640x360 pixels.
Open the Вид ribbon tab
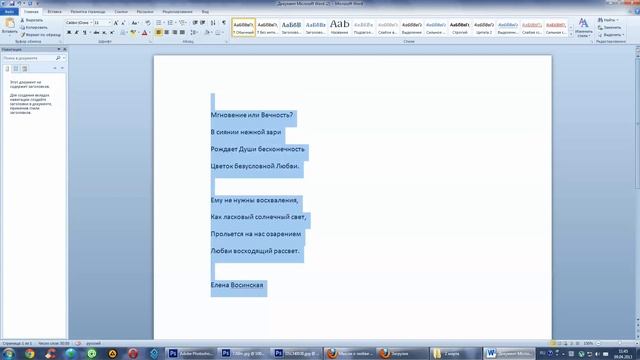205,12
